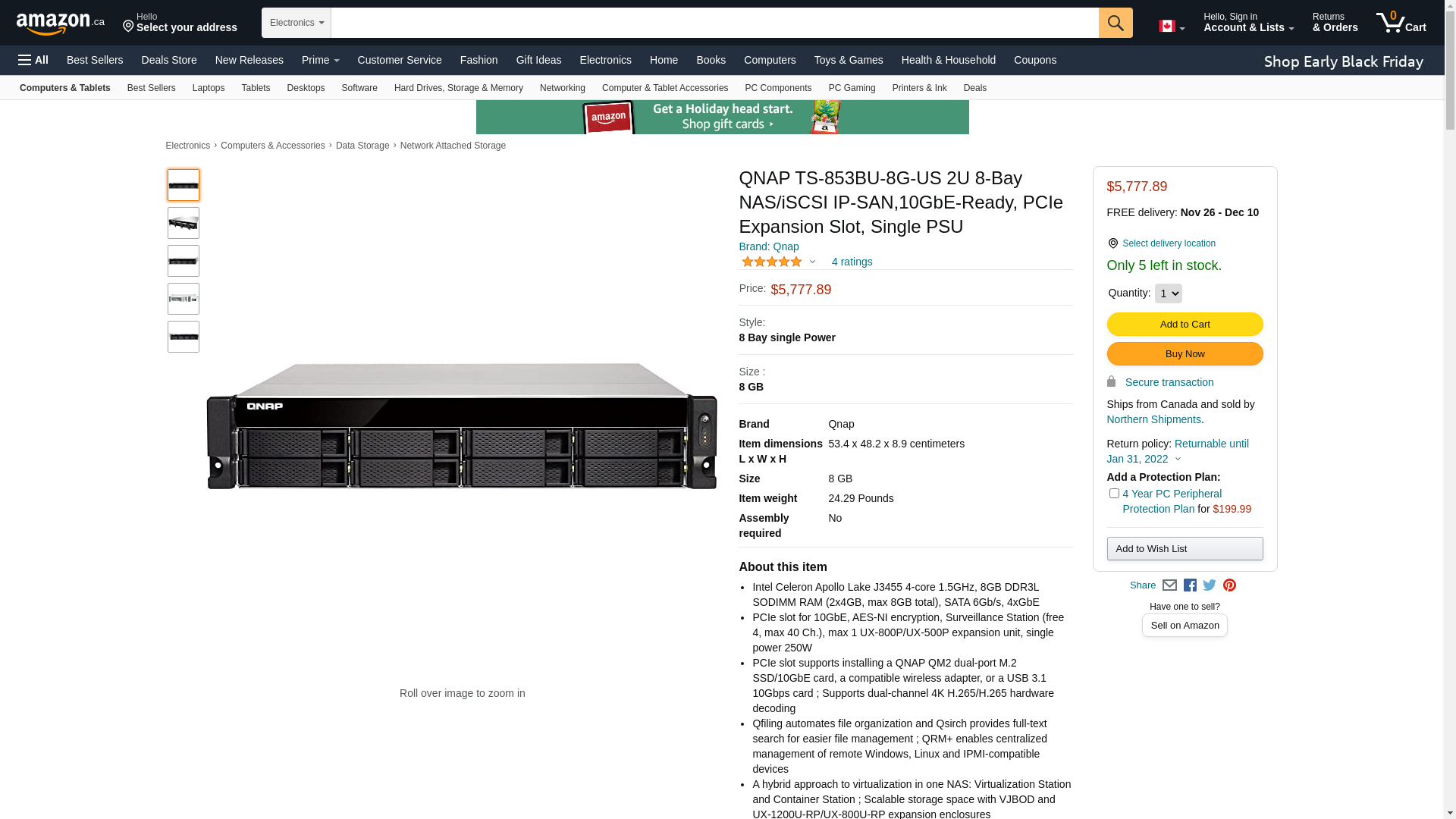
Task: Open the Northern Shipments seller link
Action: click(x=1153, y=419)
